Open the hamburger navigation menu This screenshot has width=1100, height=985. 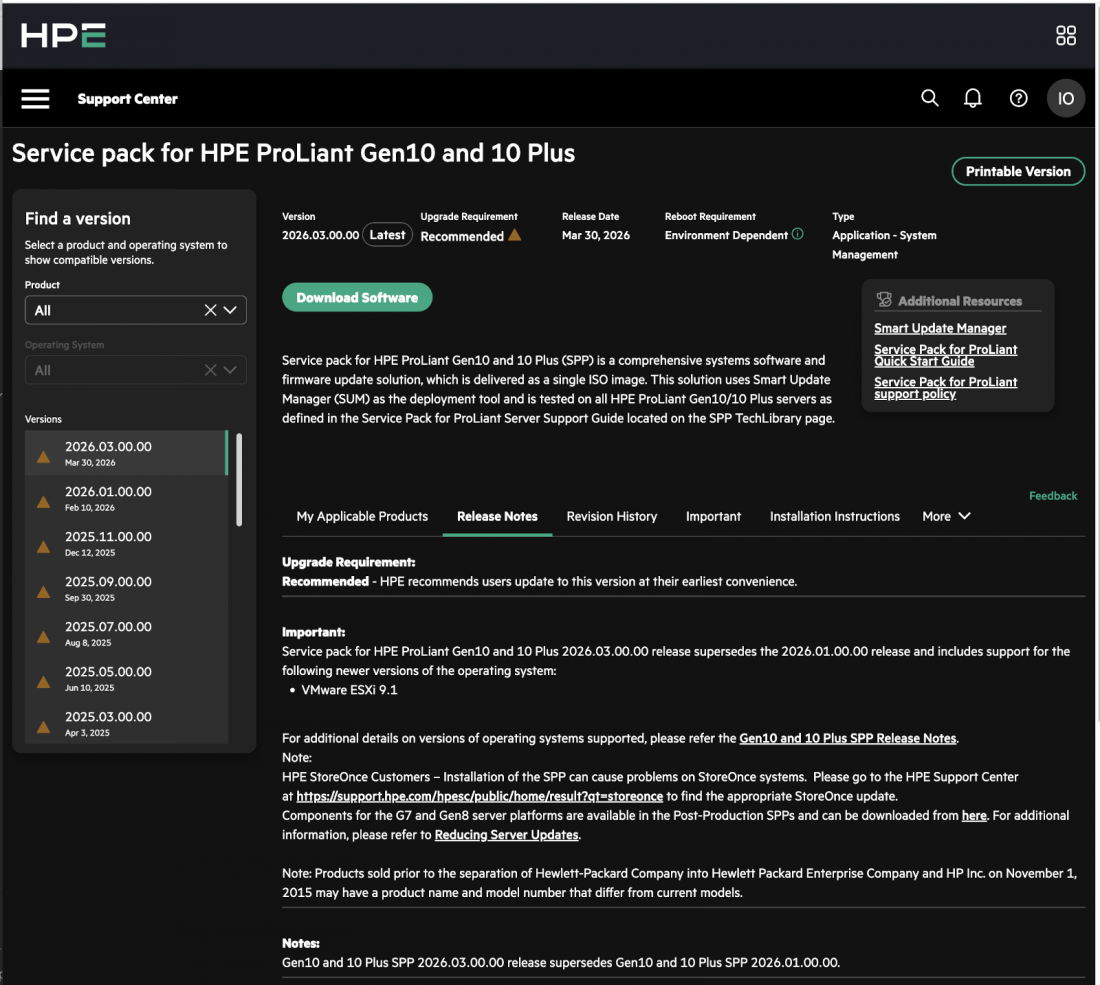coord(35,99)
